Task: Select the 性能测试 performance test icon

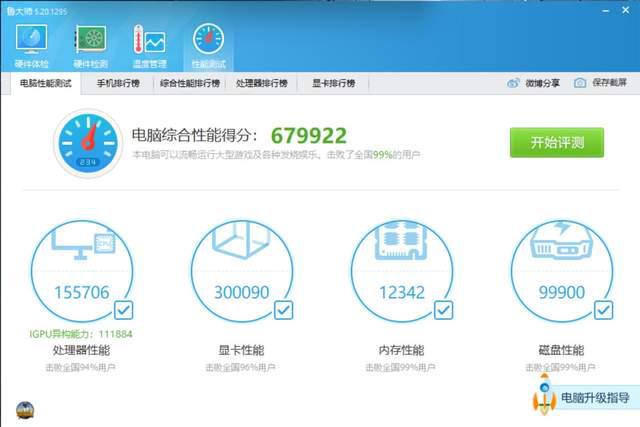Action: click(x=209, y=46)
